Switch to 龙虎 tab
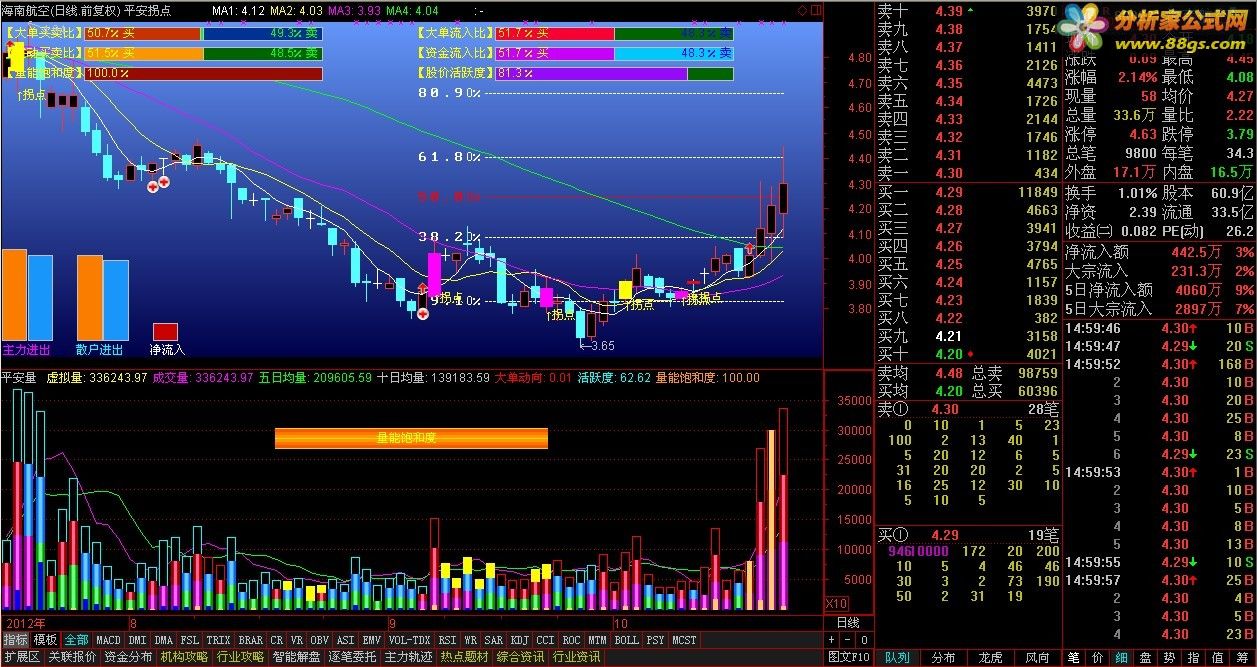 click(990, 658)
